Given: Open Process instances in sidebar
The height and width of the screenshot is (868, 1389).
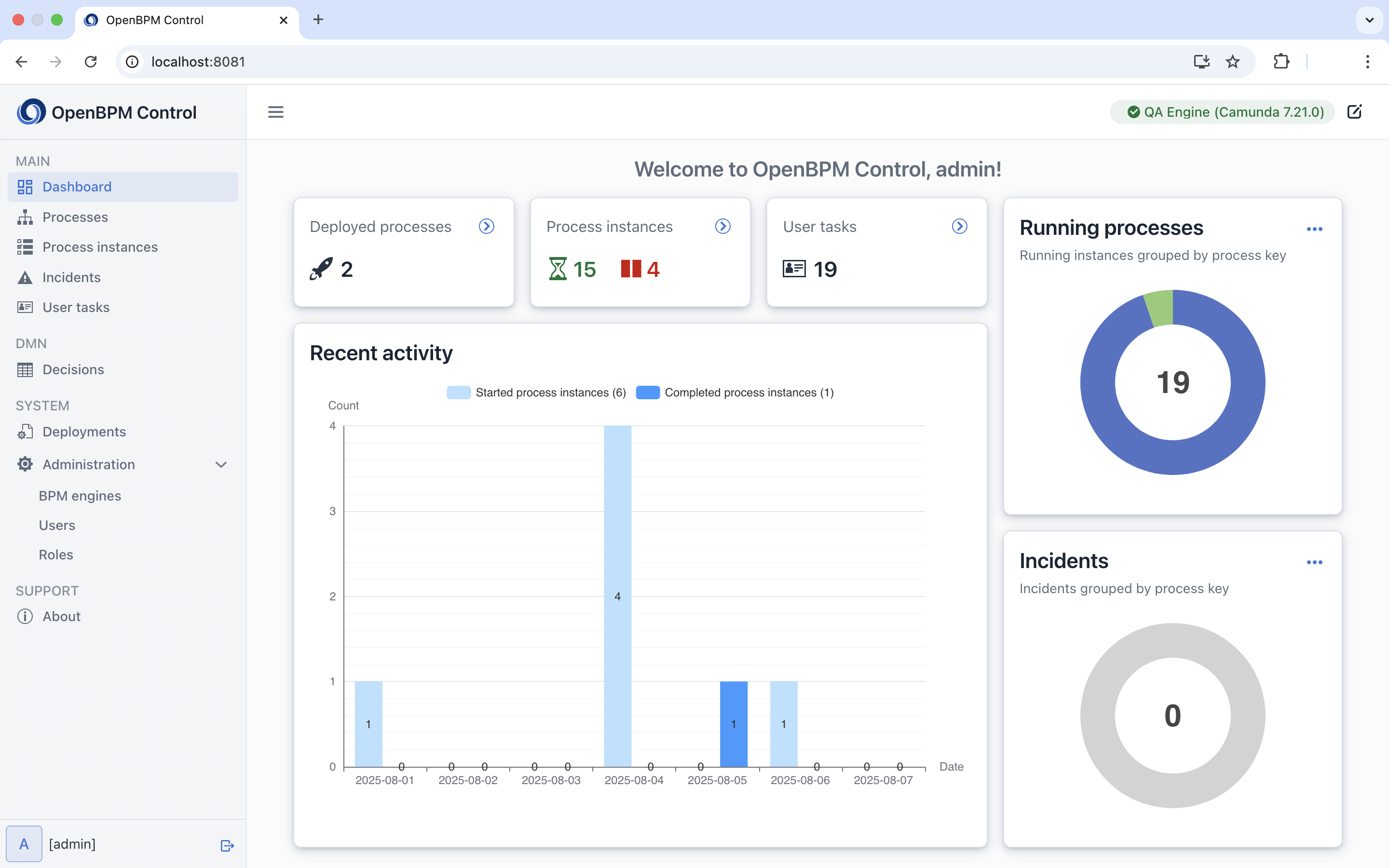Looking at the screenshot, I should (123, 247).
